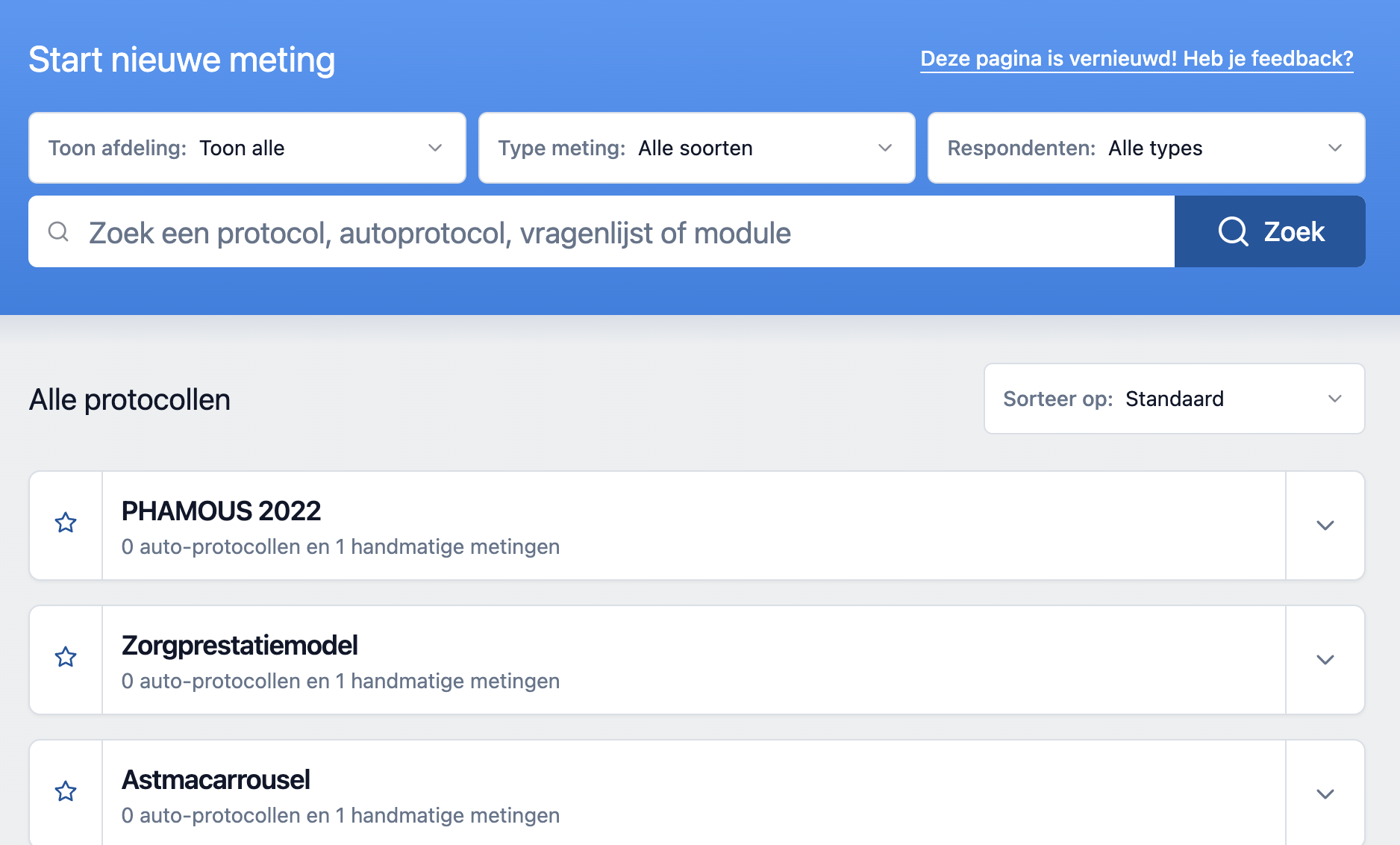Mark Astmacarrousel as favorite with star
The height and width of the screenshot is (845, 1400).
pos(66,791)
